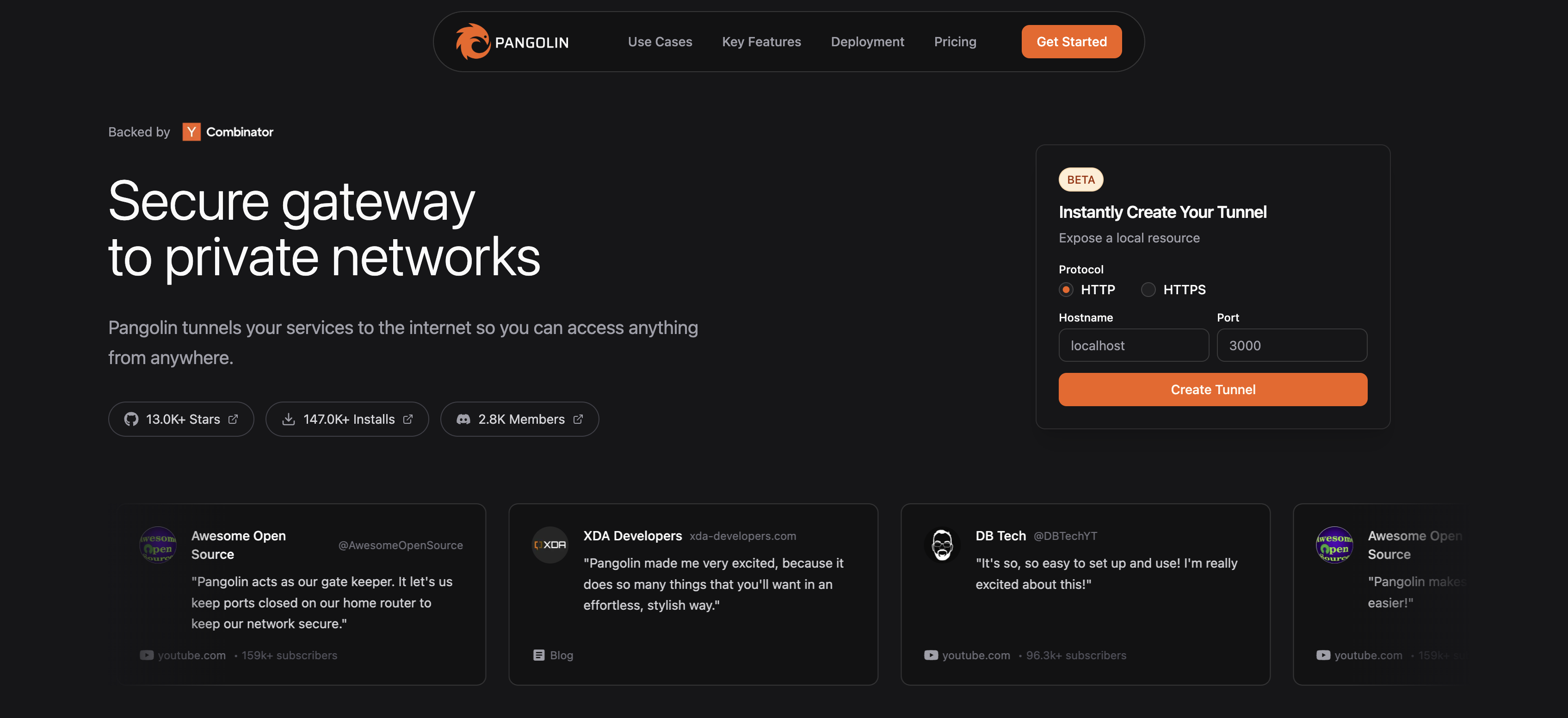The height and width of the screenshot is (718, 1568).
Task: Click the Create Tunnel button
Action: point(1212,389)
